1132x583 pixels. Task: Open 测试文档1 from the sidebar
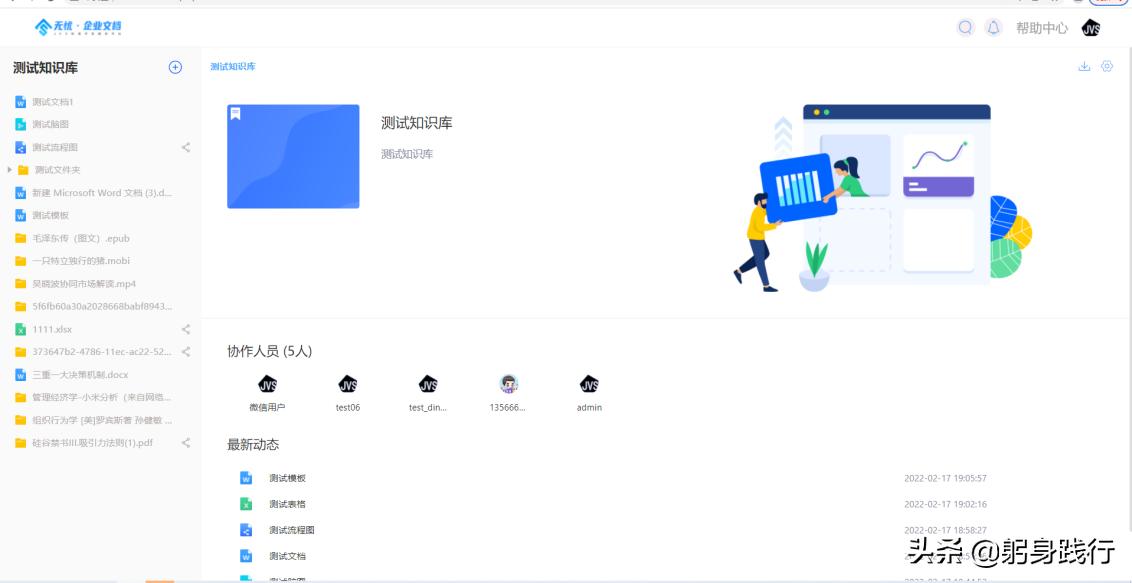click(54, 101)
